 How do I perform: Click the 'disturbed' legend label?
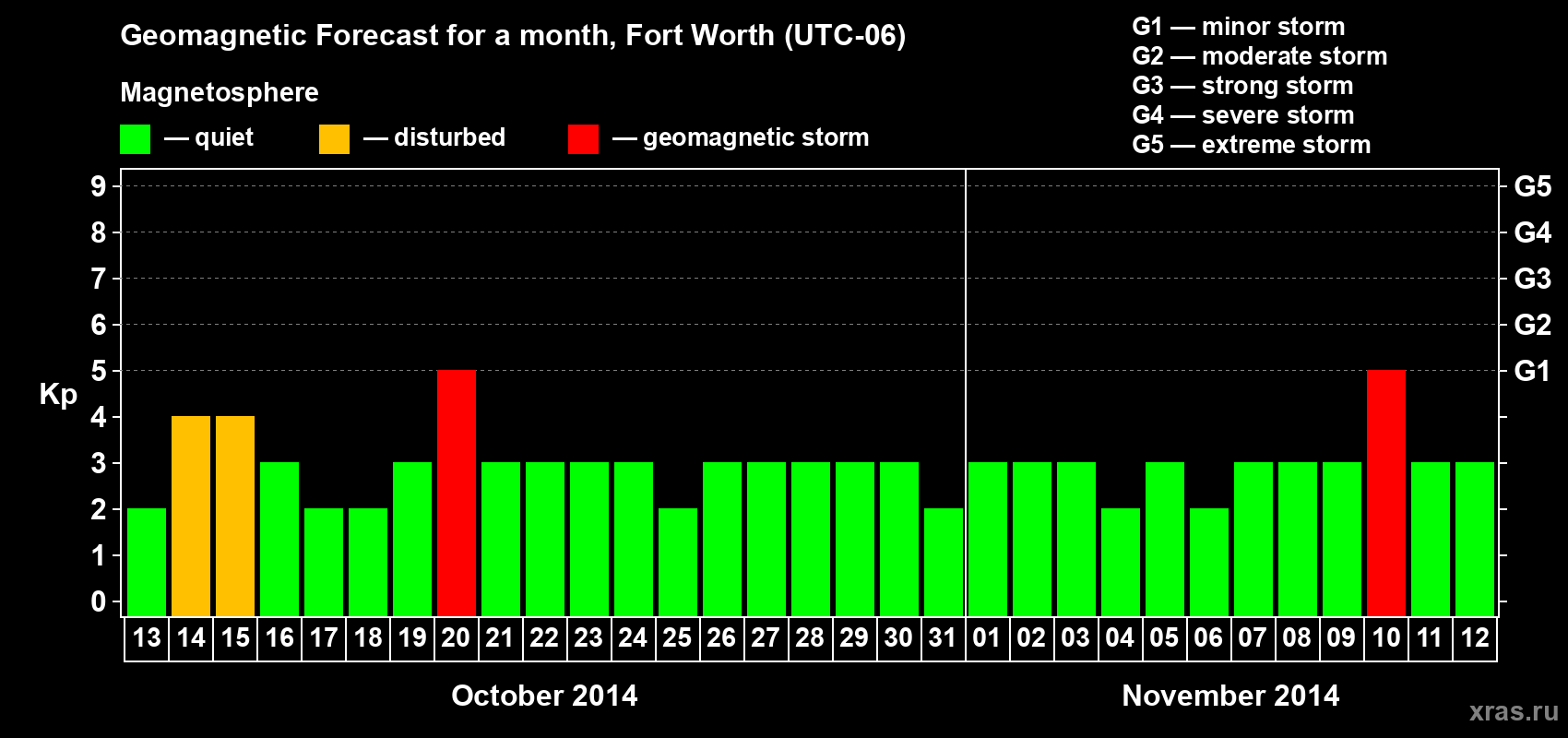(450, 137)
